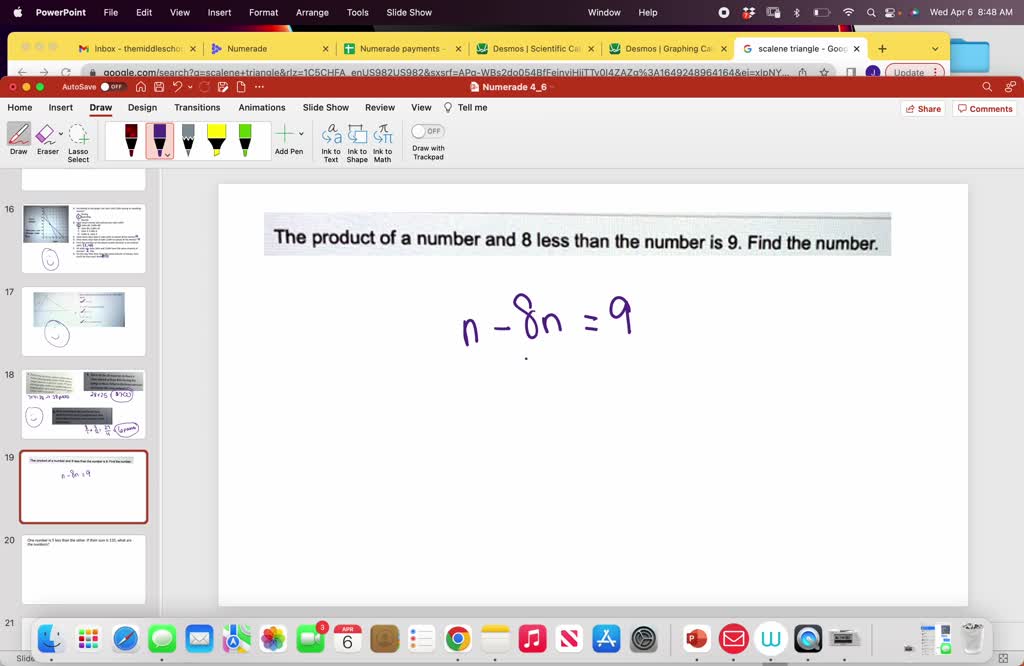Switch to Numerade payments tab in Chrome
1024x666 pixels.
point(402,48)
